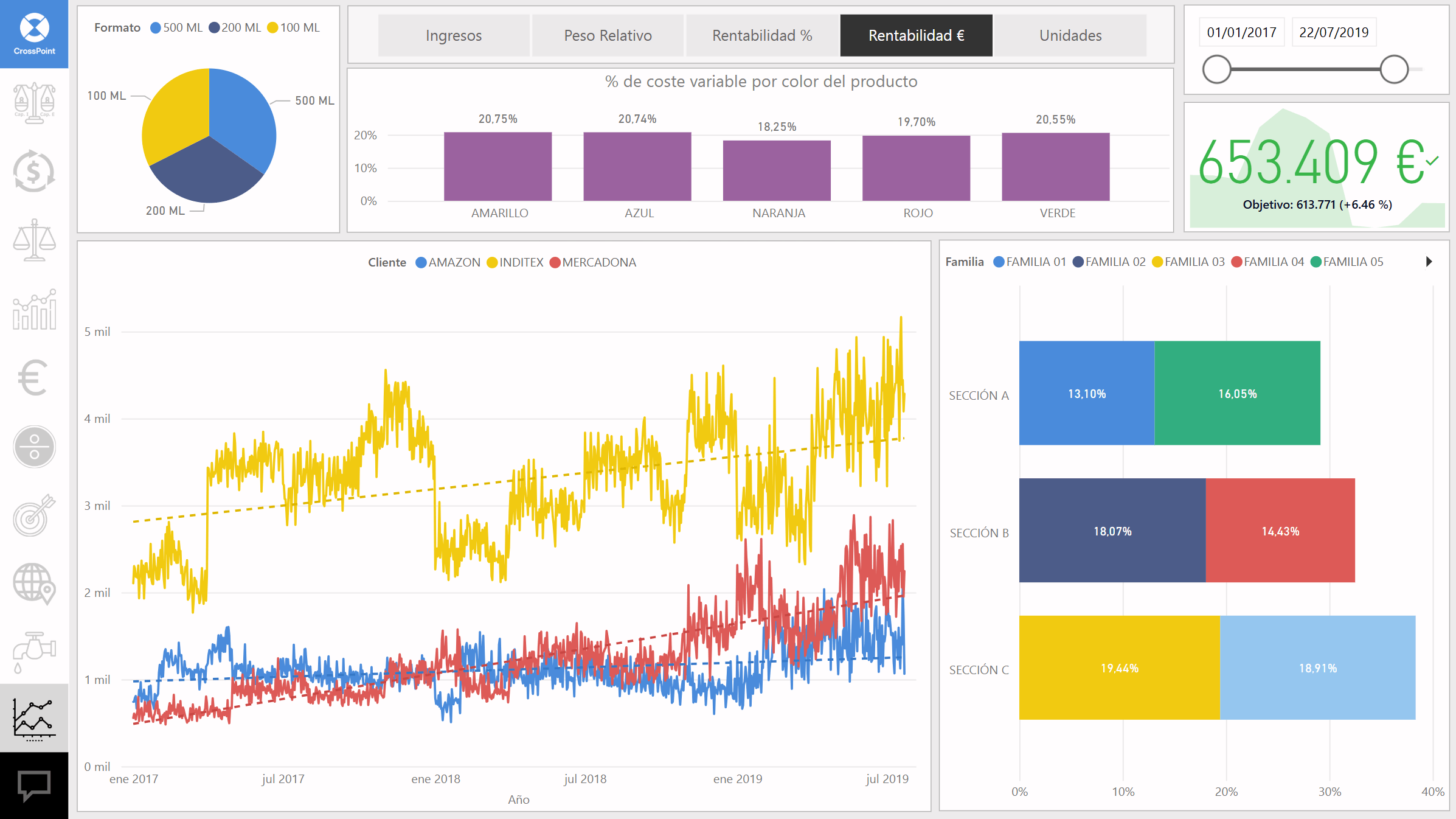Toggle the 200 ML format legend item

pyautogui.click(x=235, y=27)
